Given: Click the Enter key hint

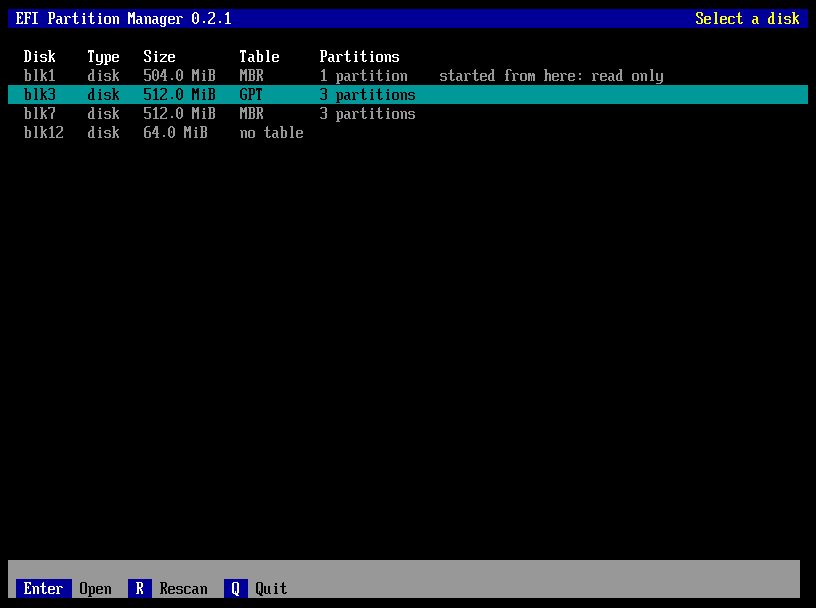Looking at the screenshot, I should point(44,589).
